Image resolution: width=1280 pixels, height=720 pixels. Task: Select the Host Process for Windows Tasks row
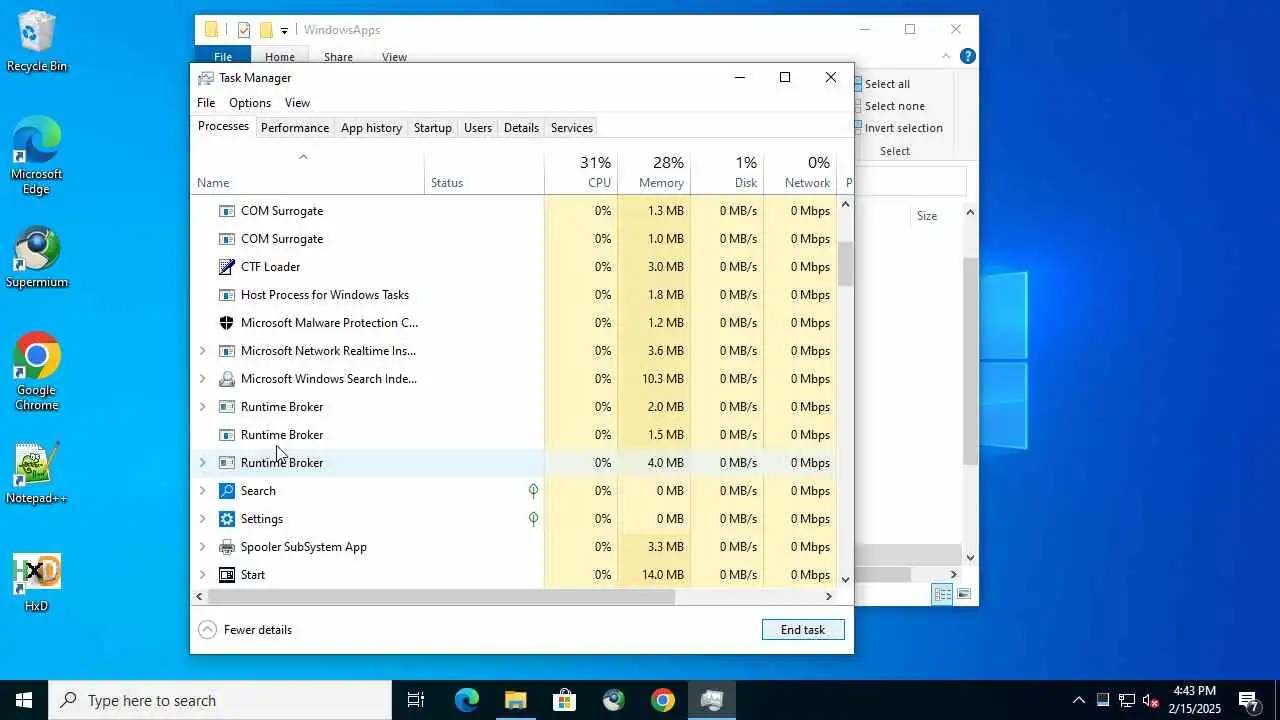514,295
